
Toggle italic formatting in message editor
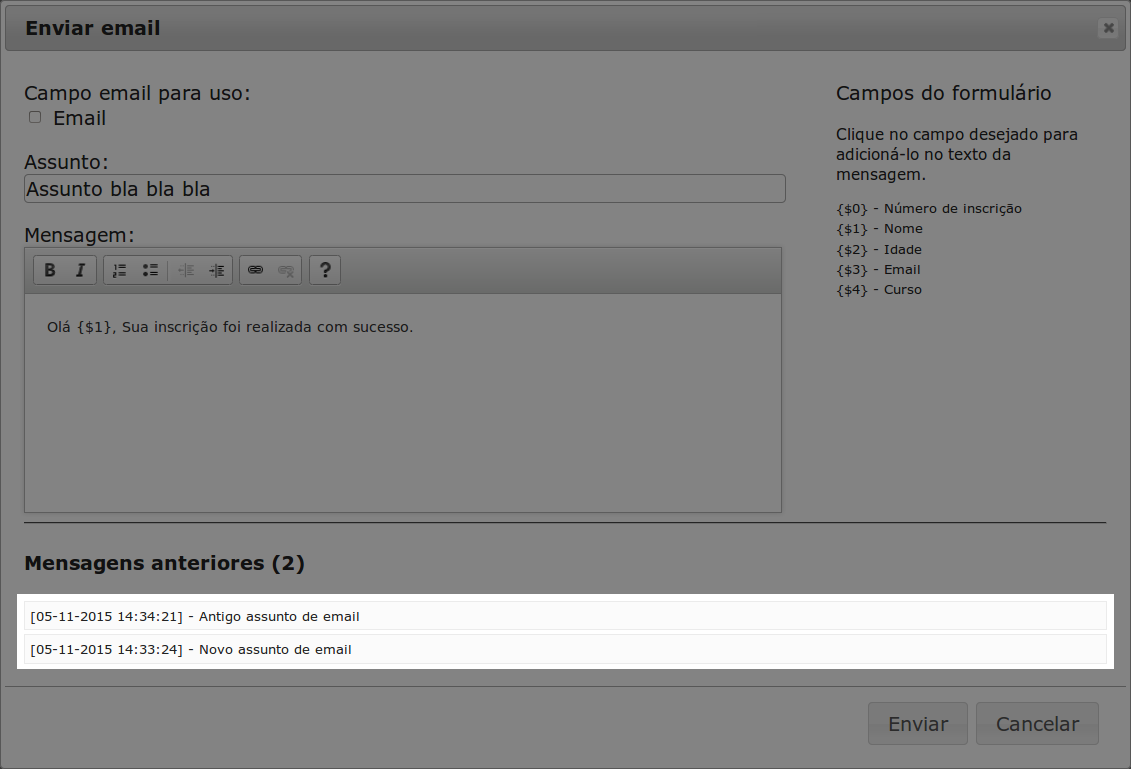(80, 270)
